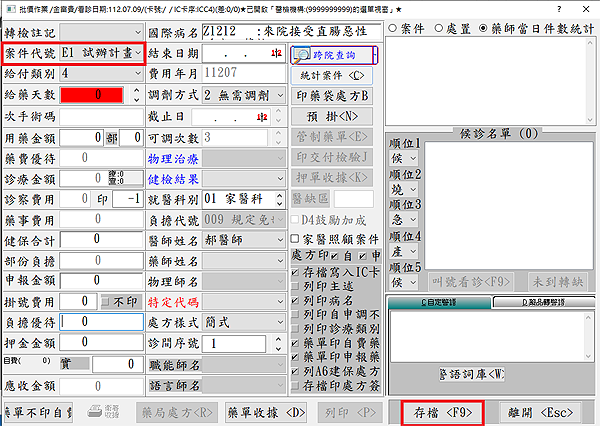Expand the 案件代號 dropdown
The height and width of the screenshot is (426, 600).
pos(138,53)
